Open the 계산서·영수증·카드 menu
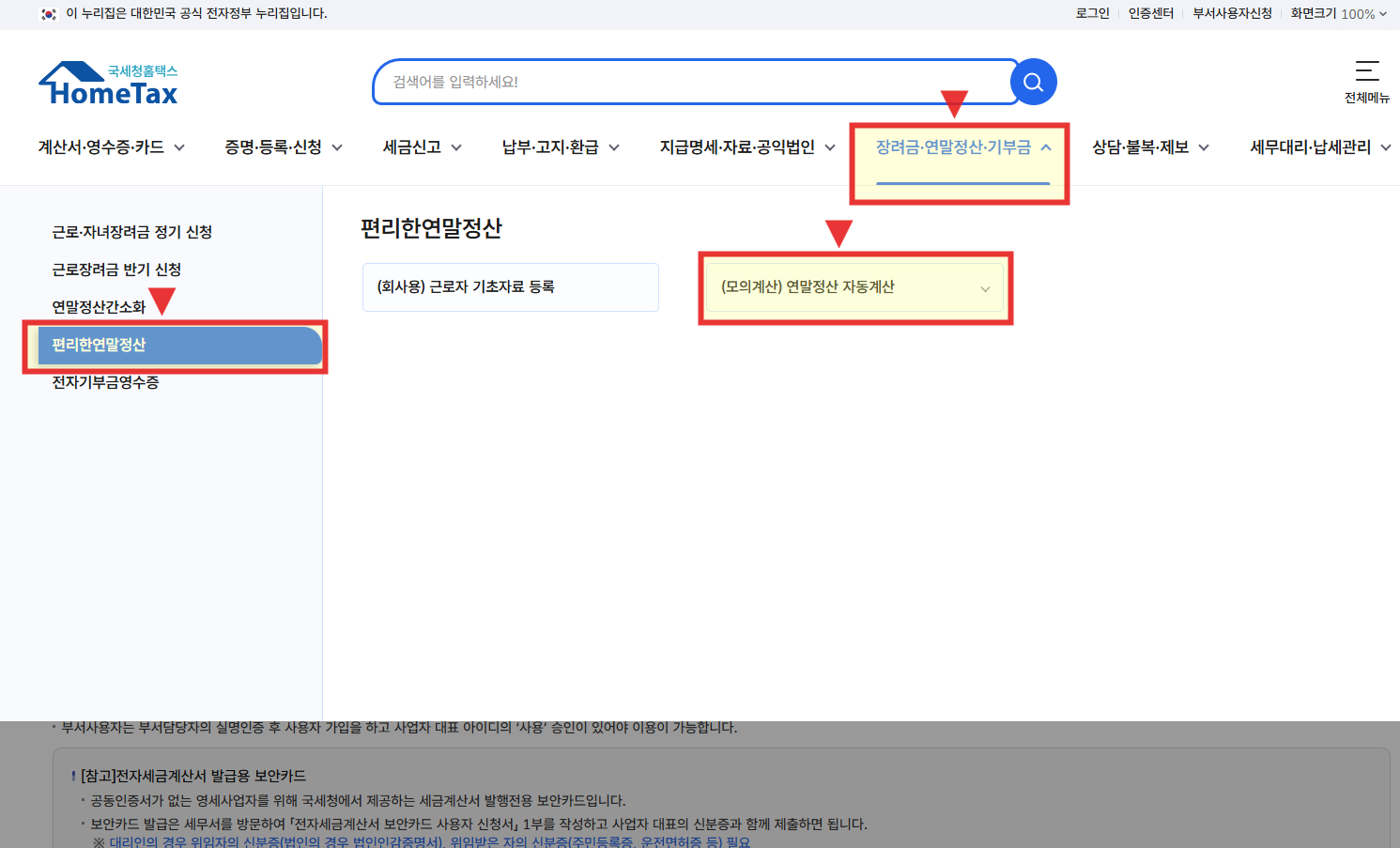Viewport: 1400px width, 848px height. click(x=110, y=146)
